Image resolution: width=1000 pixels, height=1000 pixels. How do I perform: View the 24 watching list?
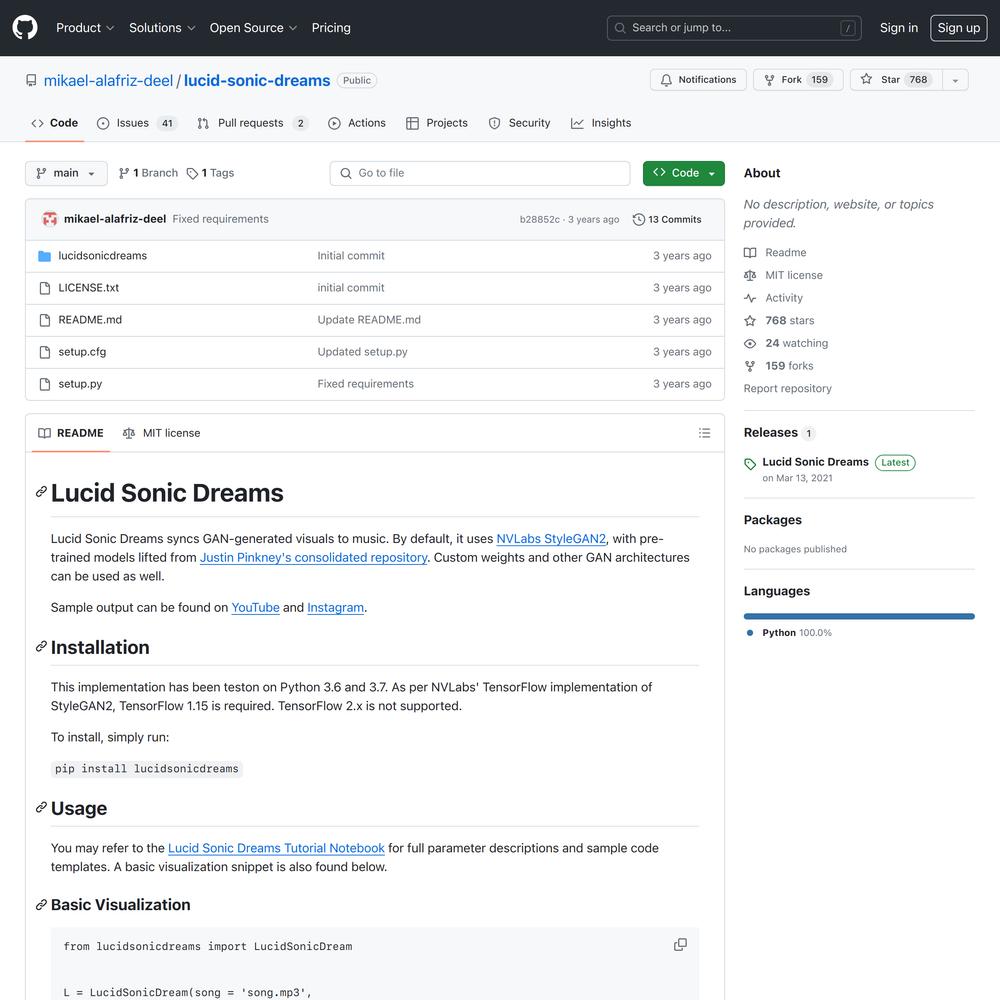tap(786, 343)
